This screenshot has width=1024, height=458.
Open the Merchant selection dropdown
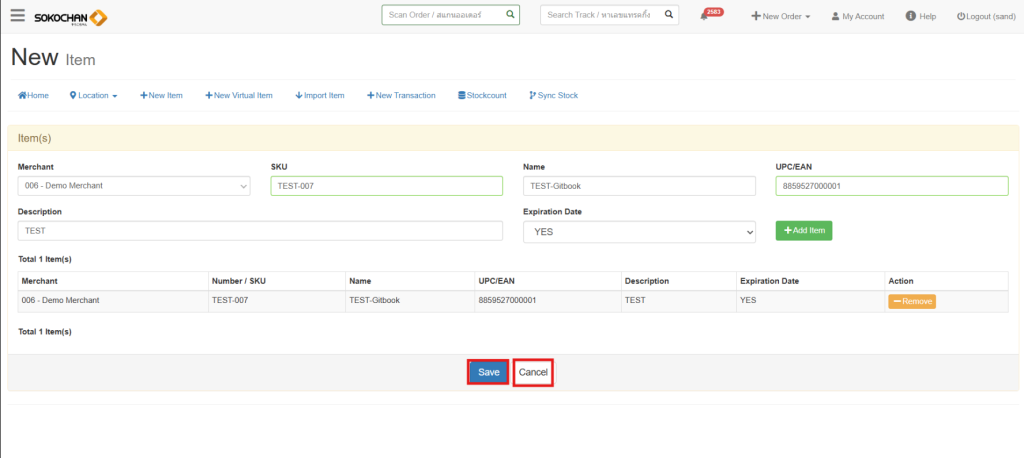134,186
